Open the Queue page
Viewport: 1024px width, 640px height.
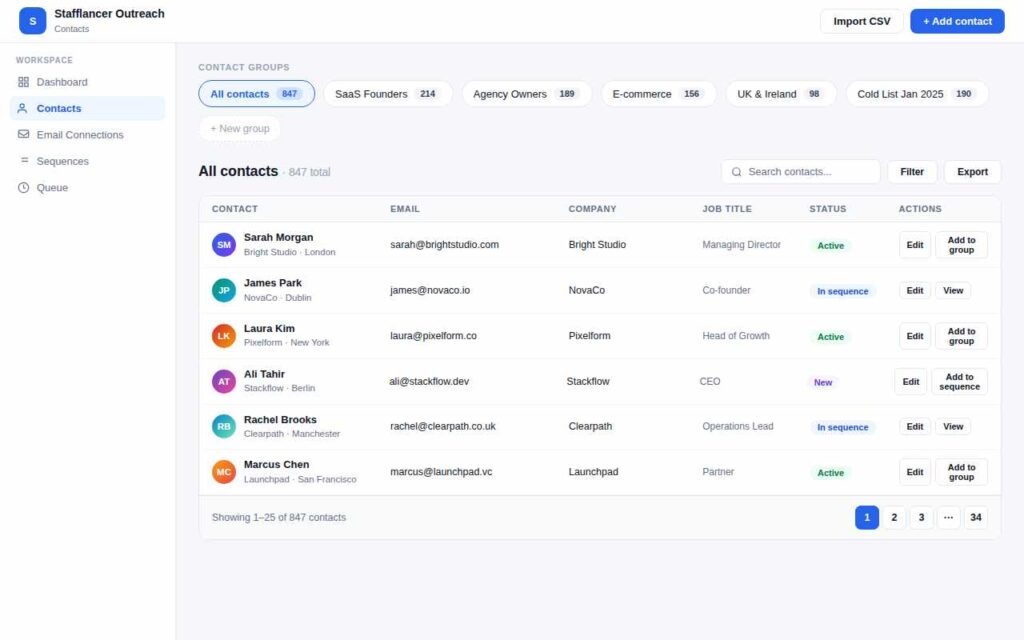88,187
